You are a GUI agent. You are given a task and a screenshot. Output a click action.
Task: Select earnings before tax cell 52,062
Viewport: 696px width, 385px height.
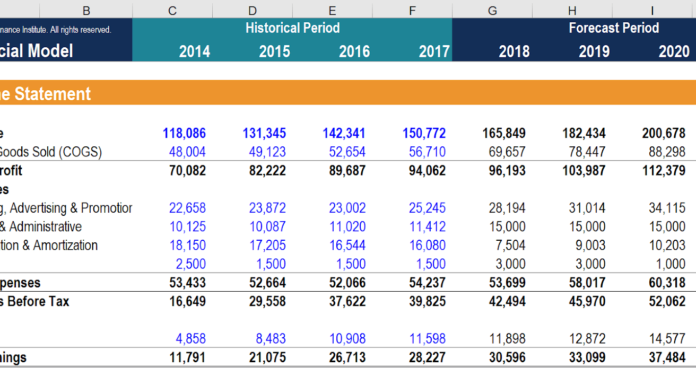666,301
